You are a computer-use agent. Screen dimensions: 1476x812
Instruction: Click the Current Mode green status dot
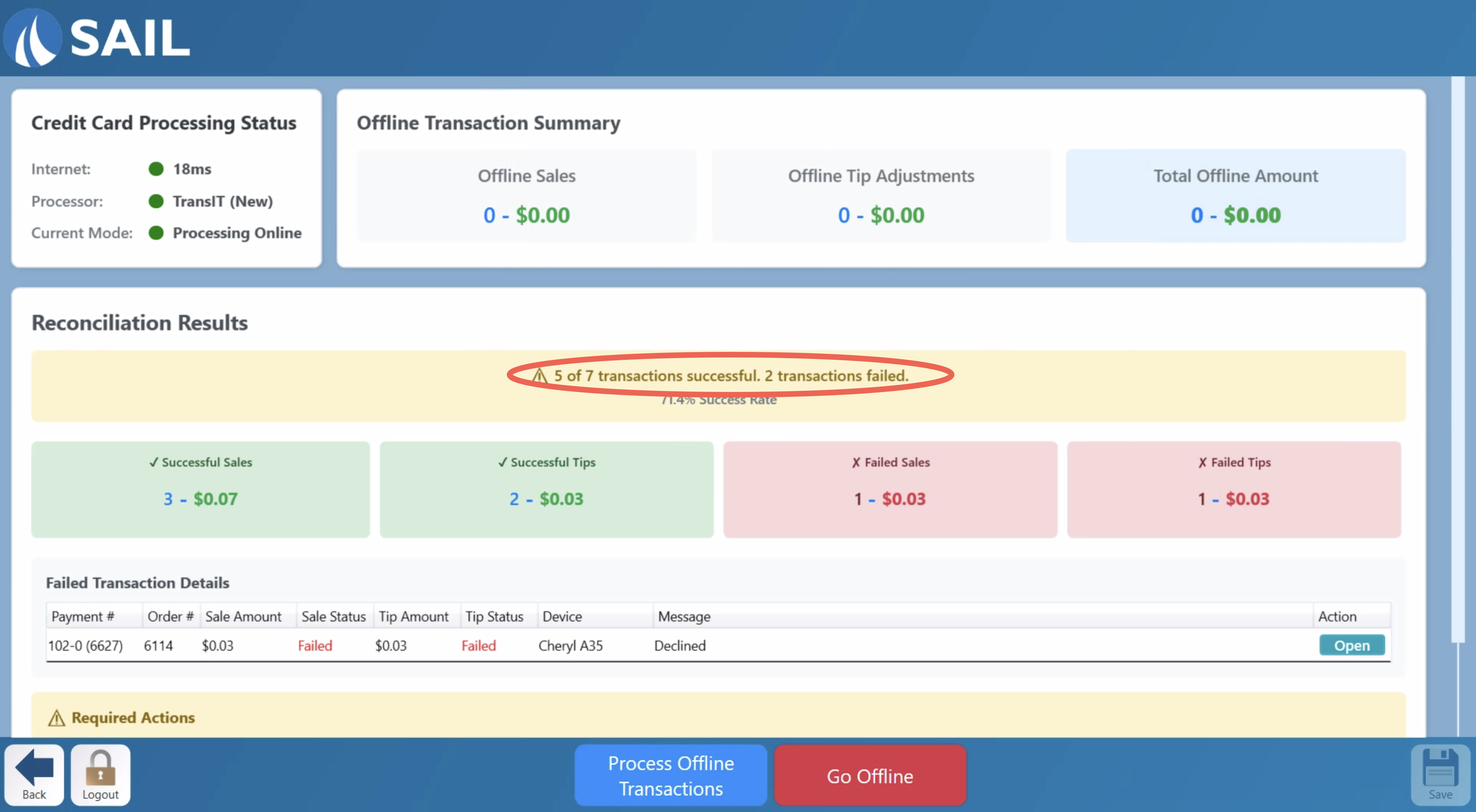pyautogui.click(x=156, y=233)
